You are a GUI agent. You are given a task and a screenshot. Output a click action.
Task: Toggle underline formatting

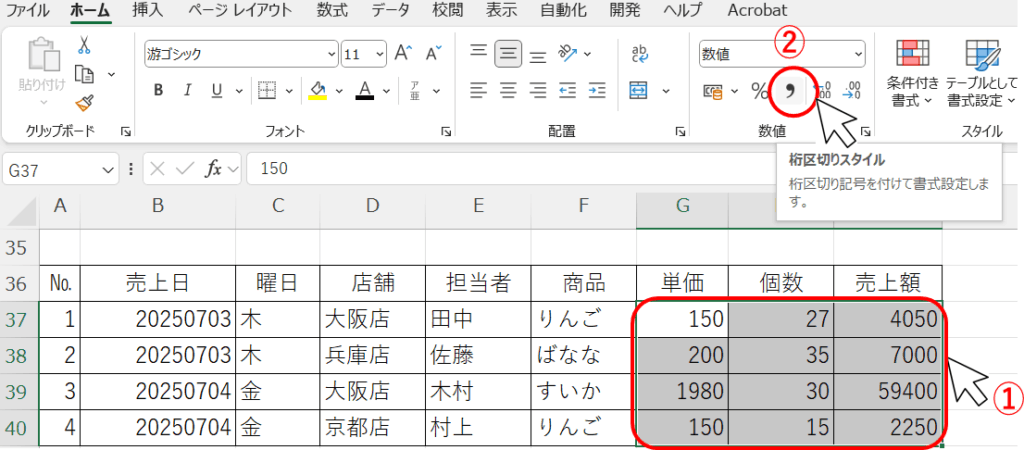pos(214,91)
